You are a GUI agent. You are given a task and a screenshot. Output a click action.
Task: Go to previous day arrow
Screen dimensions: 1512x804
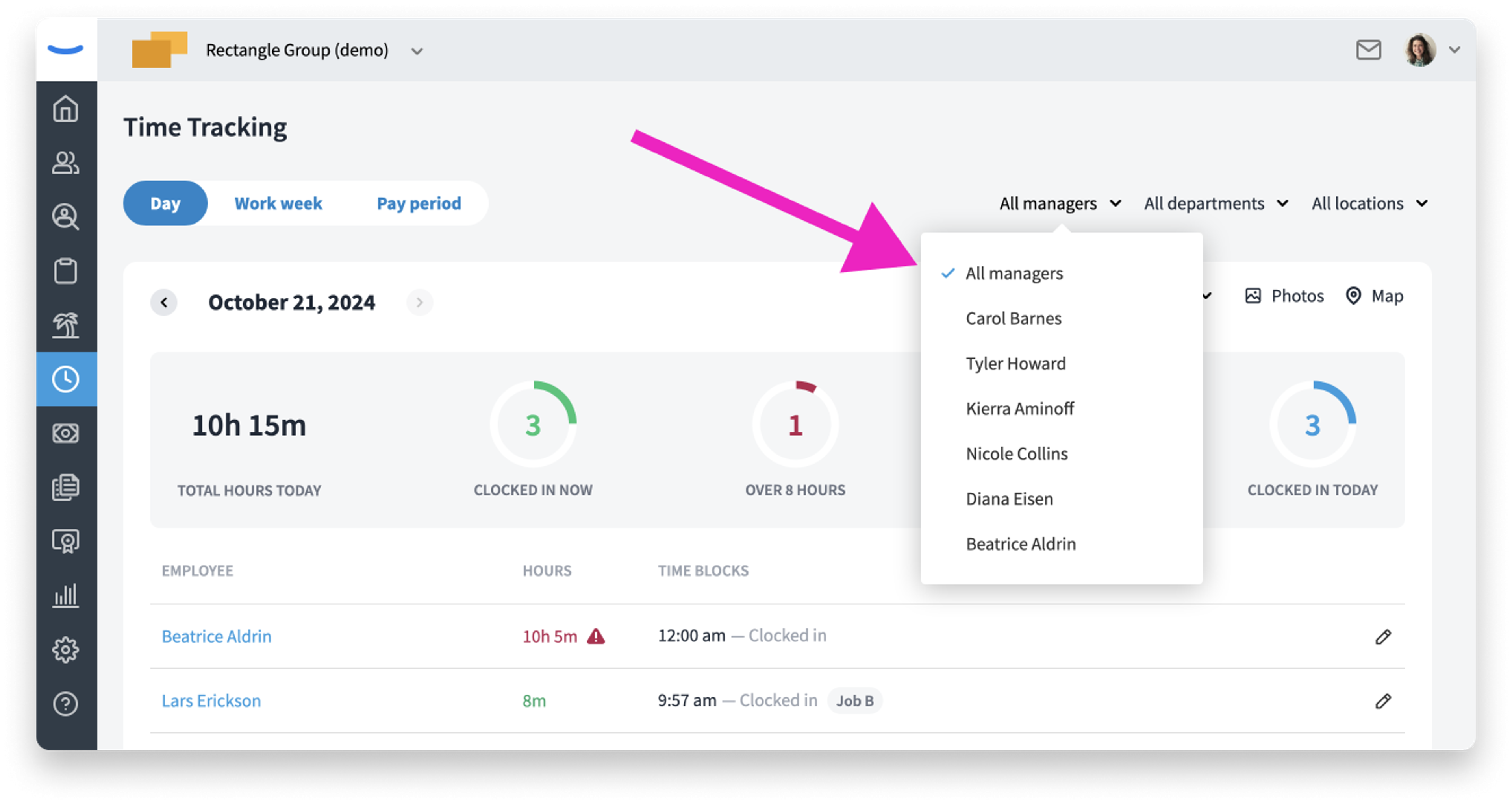click(x=164, y=302)
